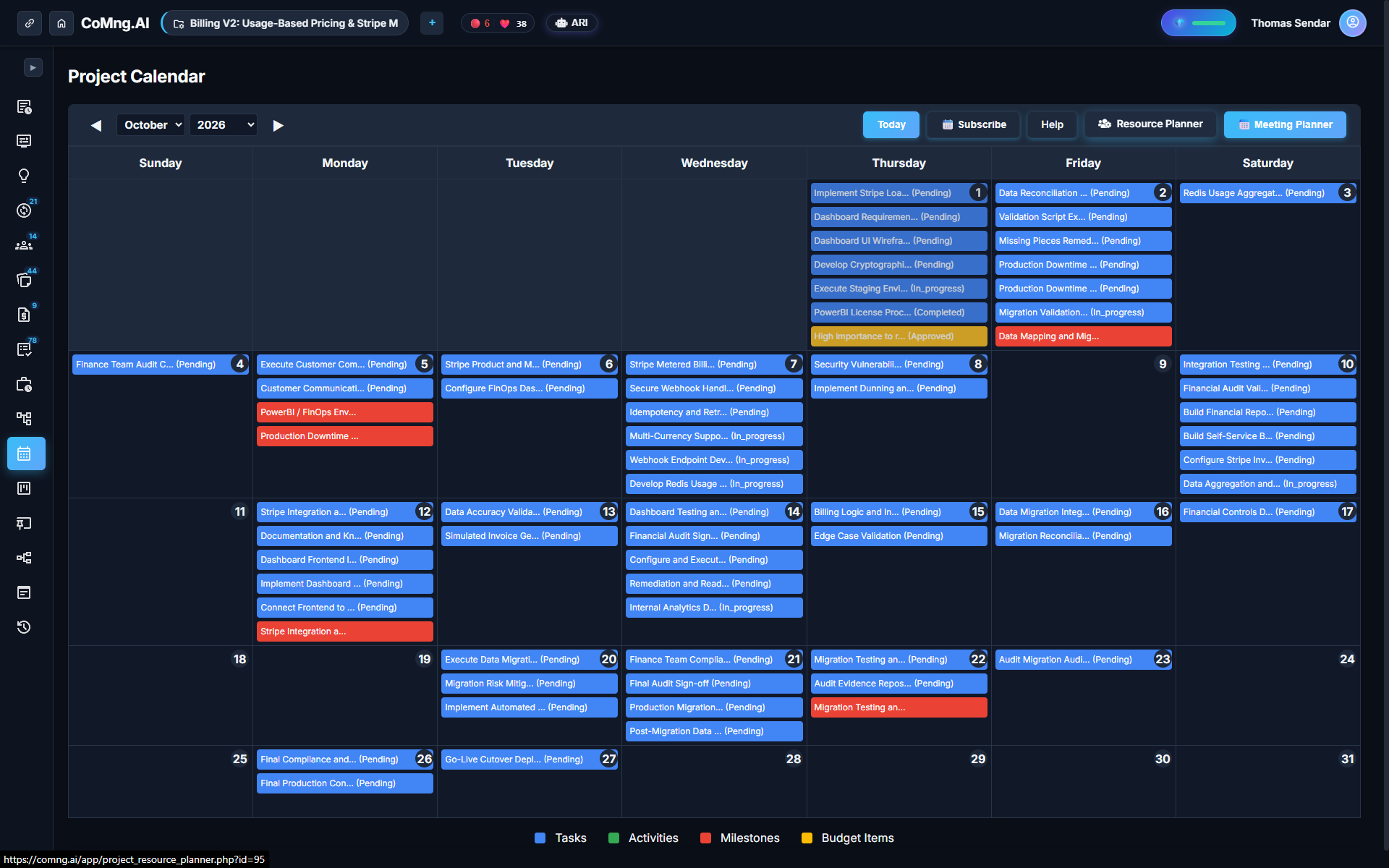
Task: Open 'Configure FinOps Das...' task
Action: (x=529, y=388)
